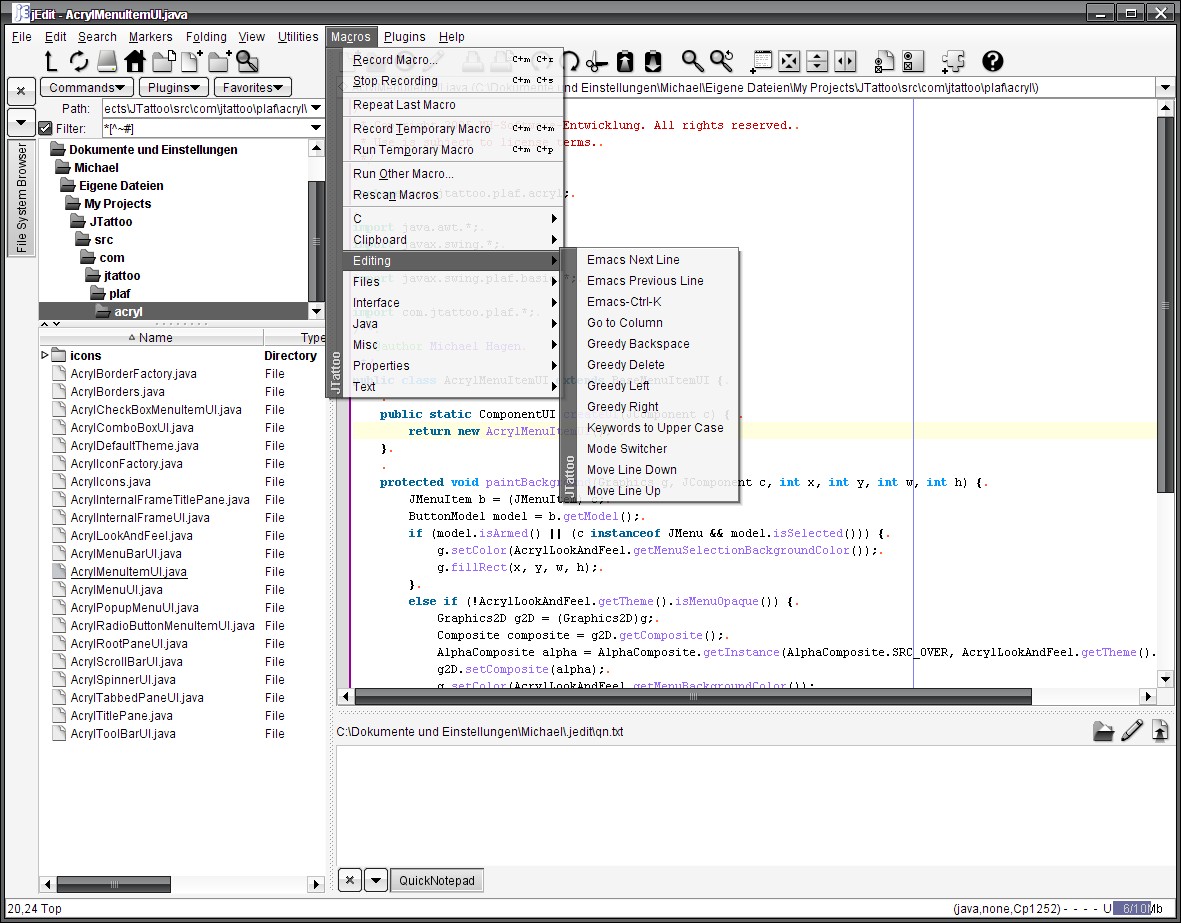
Task: Open the Clipboard macros submenu
Action: [453, 240]
